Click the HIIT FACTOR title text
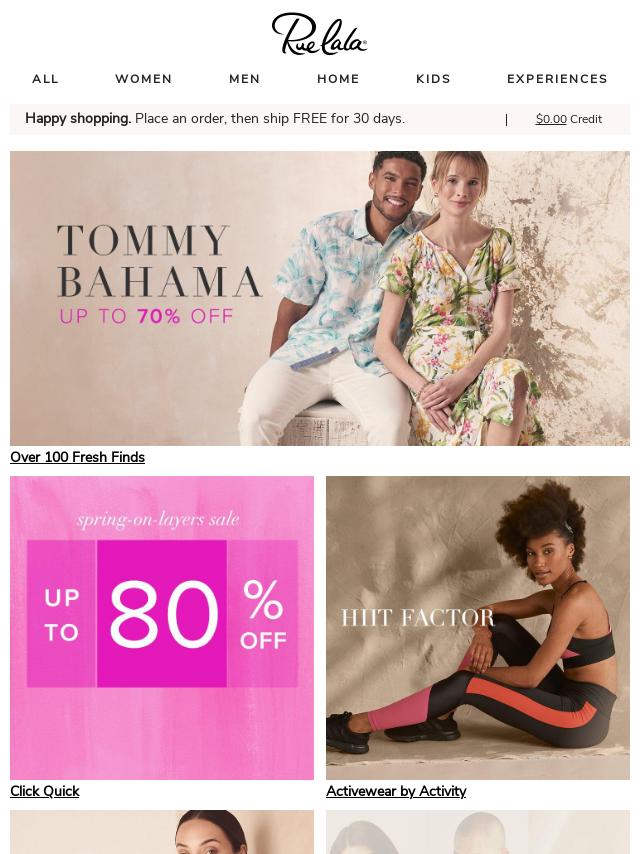Screen dimensions: 640x854 pos(417,618)
